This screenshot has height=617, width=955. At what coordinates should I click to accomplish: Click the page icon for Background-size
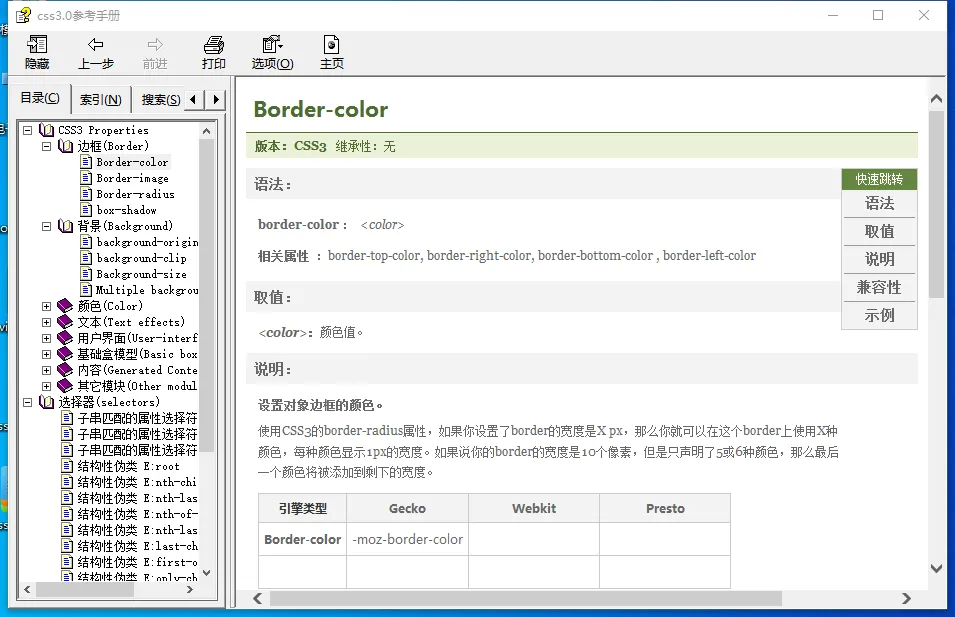click(86, 274)
